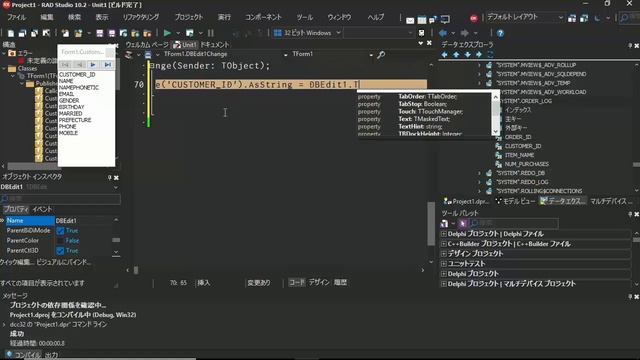Viewport: 640px width, 360px height.
Task: Switch to the Model View tab
Action: pos(515,201)
